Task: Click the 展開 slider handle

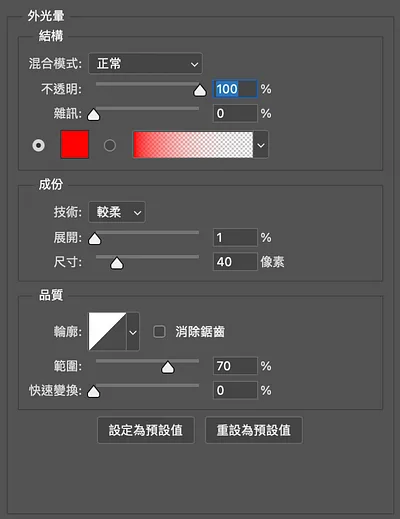Action: [94, 238]
